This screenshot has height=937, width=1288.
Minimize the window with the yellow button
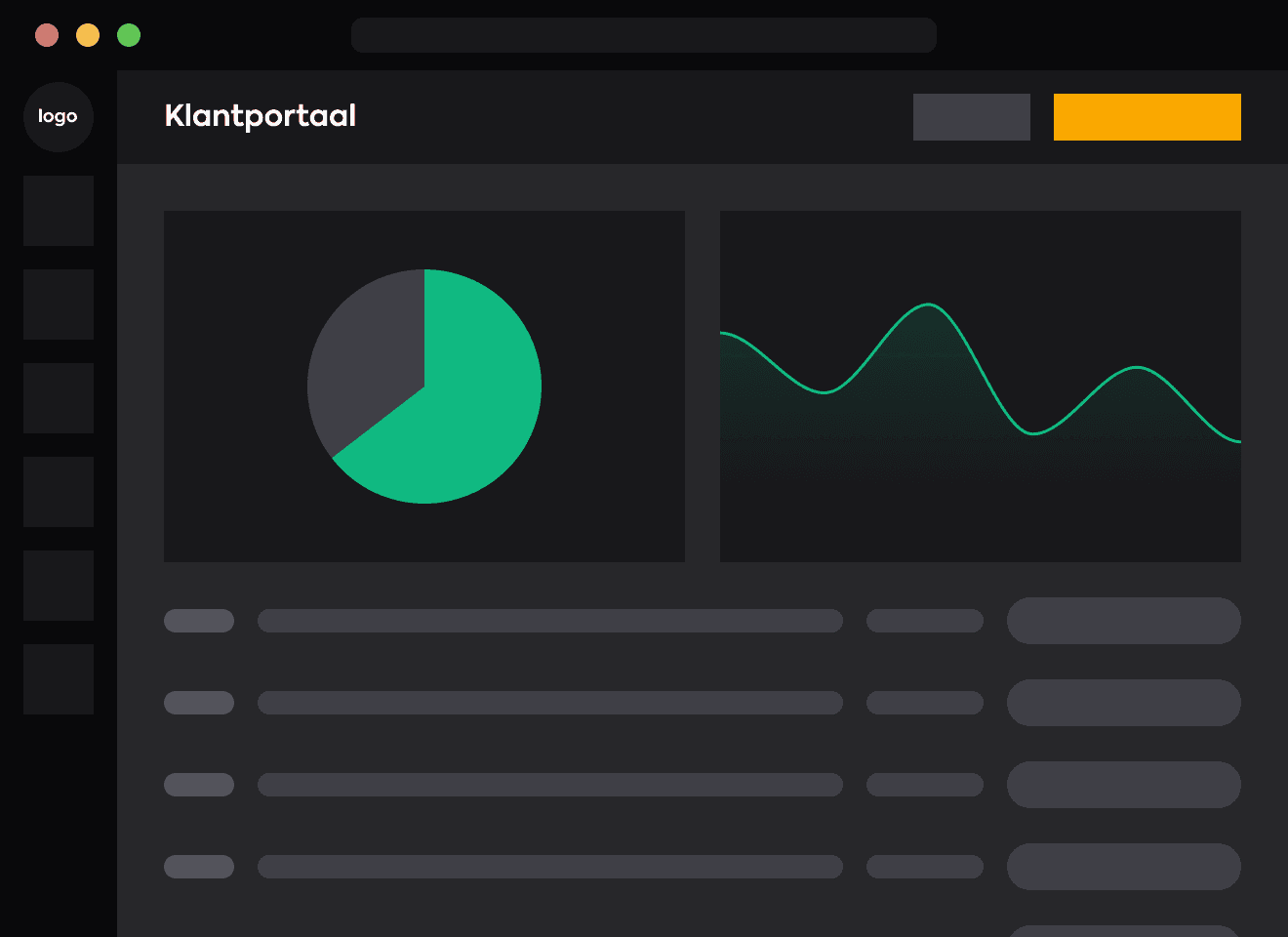click(x=88, y=35)
